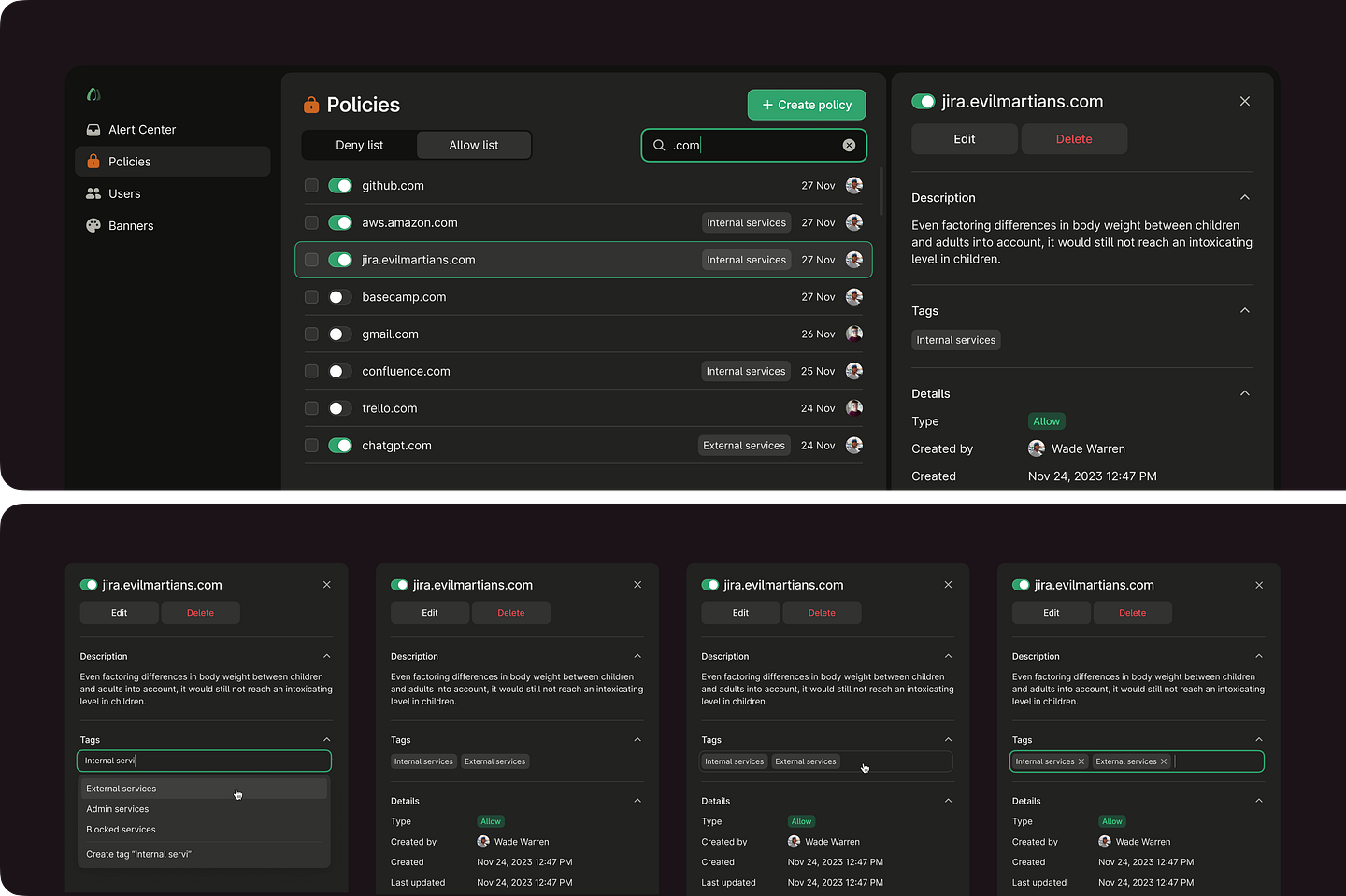1346x896 pixels.
Task: Click Edit in the large detail panel
Action: (965, 139)
